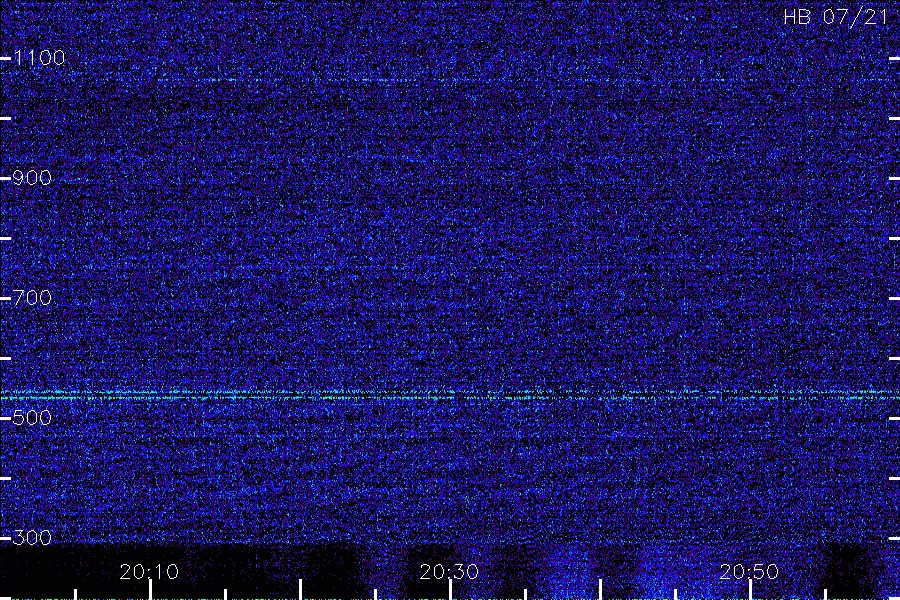Screen dimensions: 900x600
Task: Click the 500 frequency axis label
Action: tap(32, 418)
